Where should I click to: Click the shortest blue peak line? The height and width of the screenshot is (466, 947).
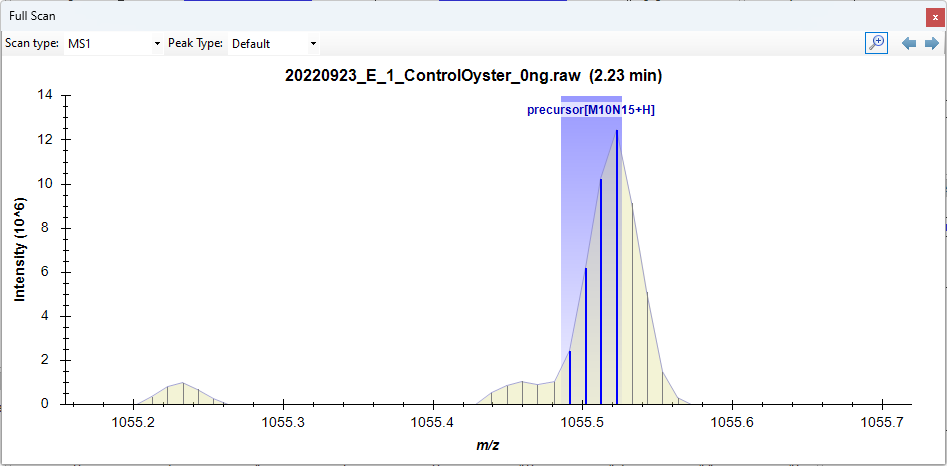click(x=570, y=378)
